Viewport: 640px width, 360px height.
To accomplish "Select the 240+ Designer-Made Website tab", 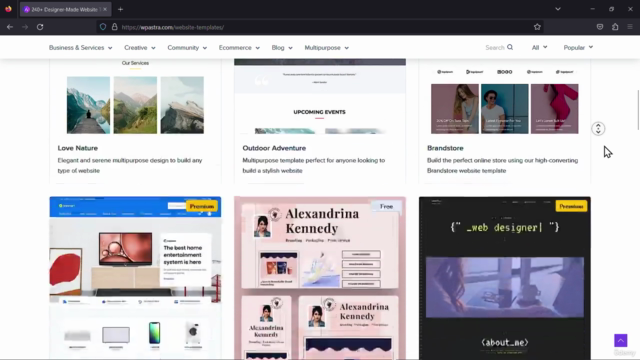I will click(64, 9).
